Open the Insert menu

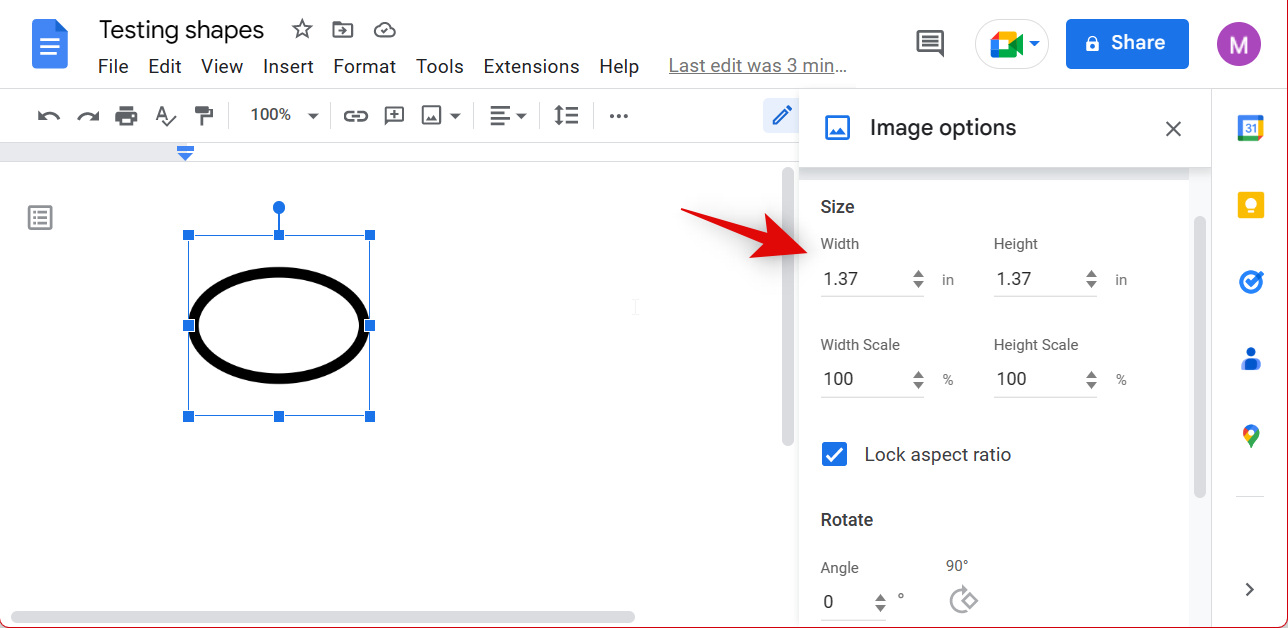click(x=289, y=67)
